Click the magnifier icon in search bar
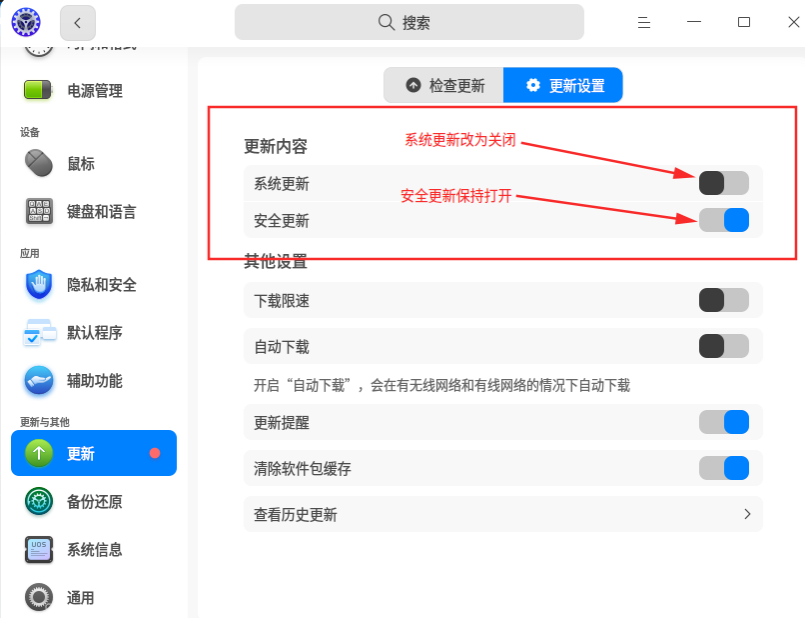Image resolution: width=805 pixels, height=618 pixels. coord(386,22)
